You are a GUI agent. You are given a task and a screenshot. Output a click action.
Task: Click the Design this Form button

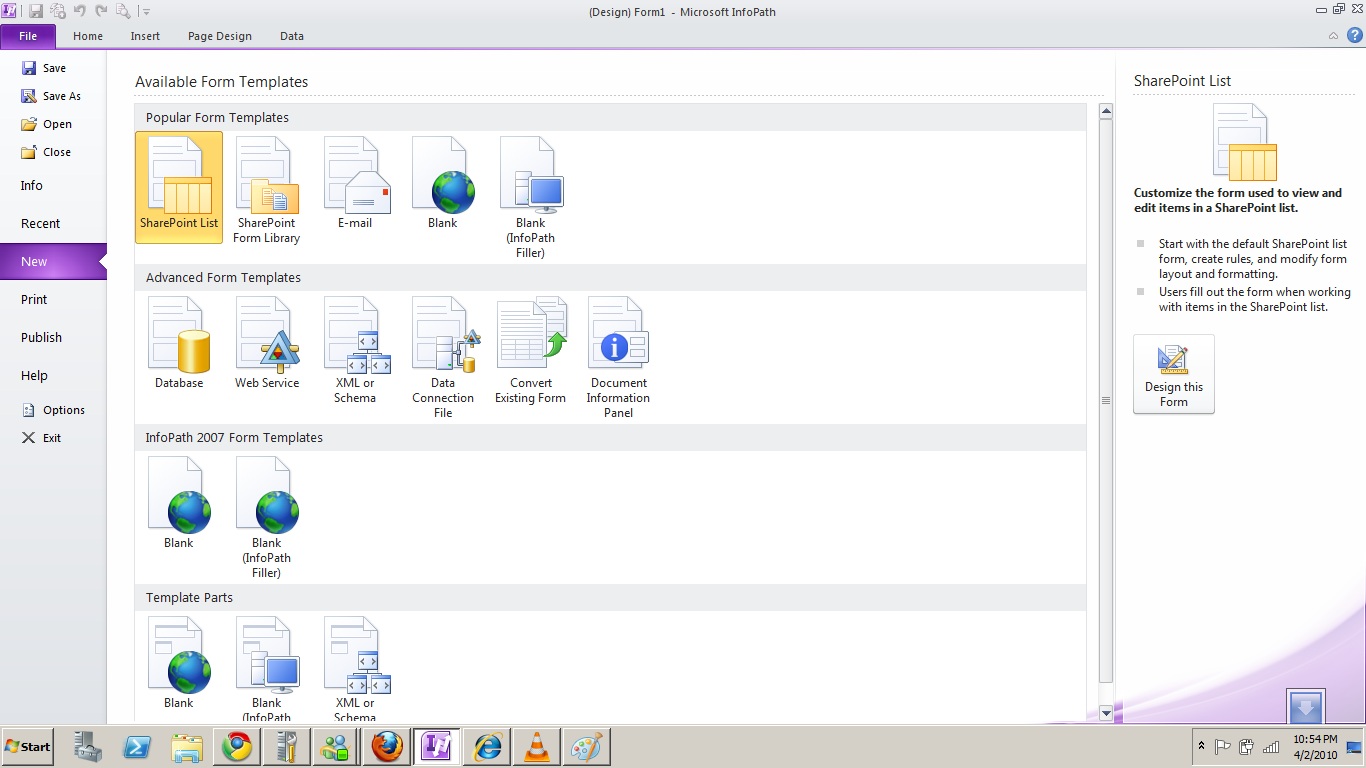pyautogui.click(x=1174, y=374)
